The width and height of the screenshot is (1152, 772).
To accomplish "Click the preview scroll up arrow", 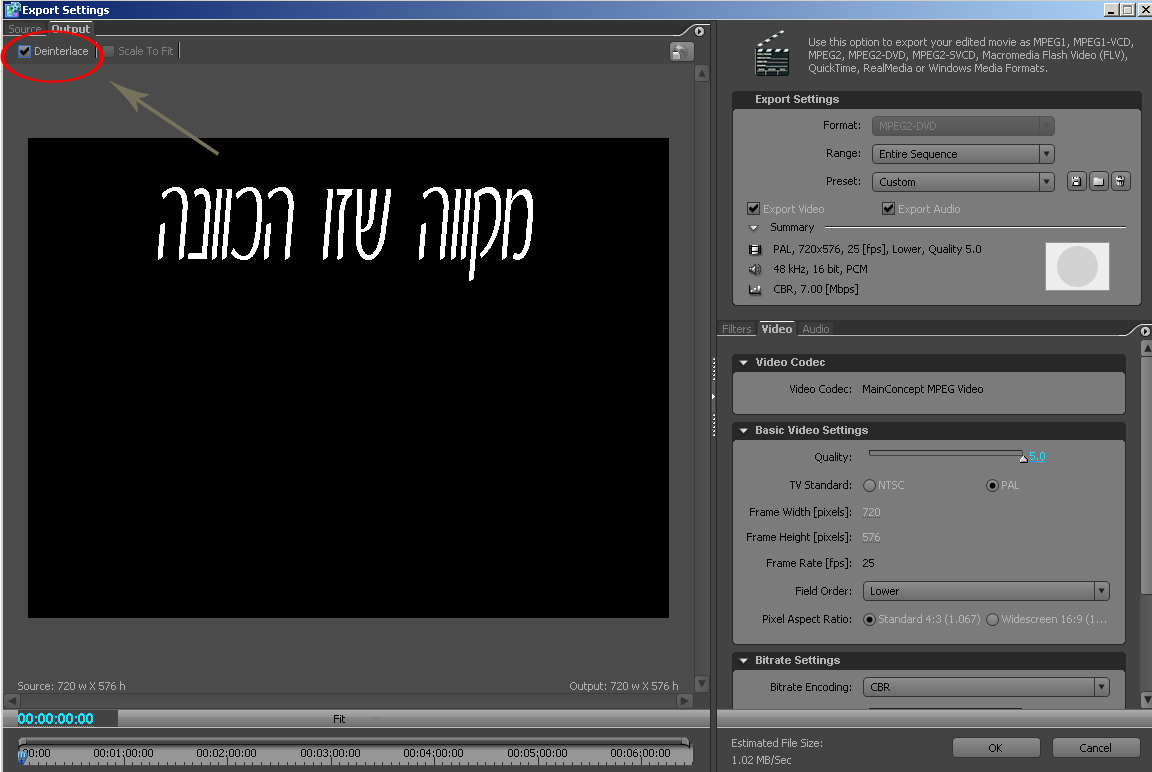I will [x=702, y=73].
